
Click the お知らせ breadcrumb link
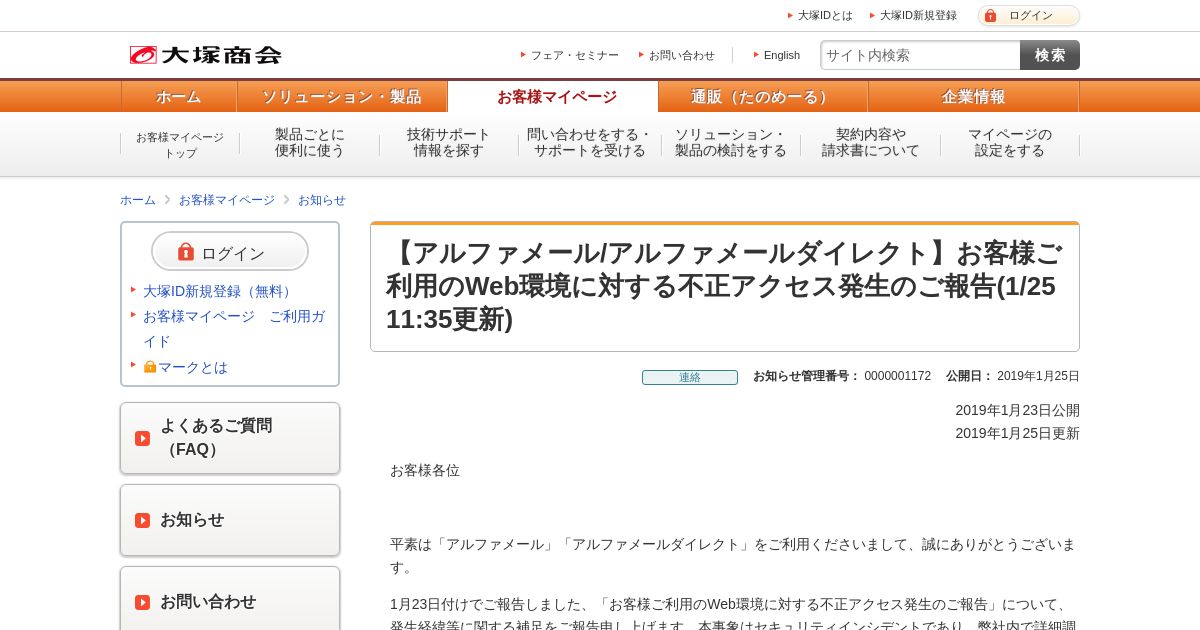tap(322, 200)
